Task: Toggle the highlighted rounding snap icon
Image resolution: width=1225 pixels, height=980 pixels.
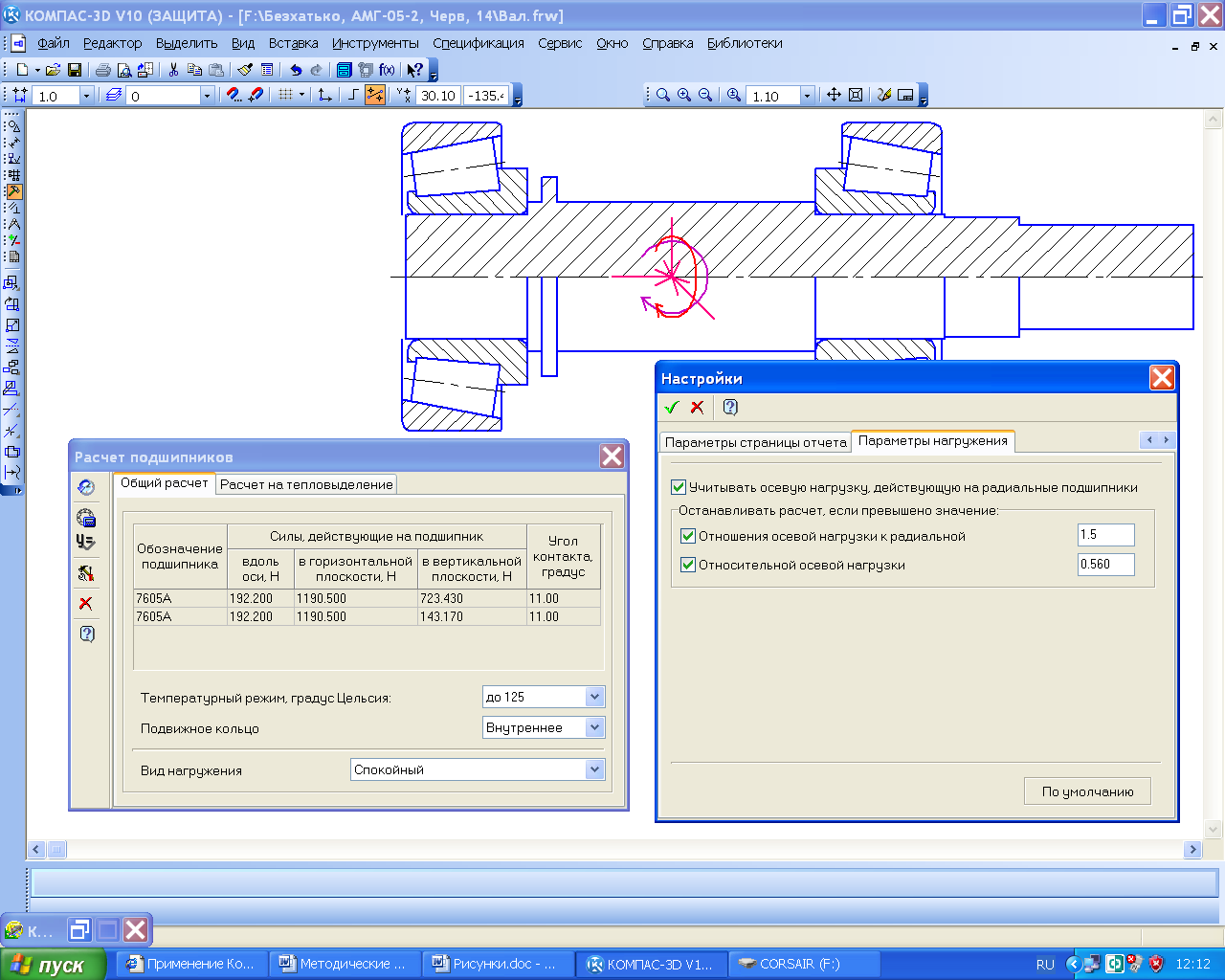Action: [374, 96]
